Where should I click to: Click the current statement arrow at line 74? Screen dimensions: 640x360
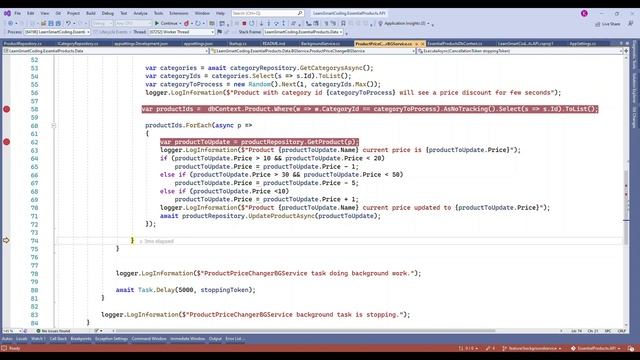[6, 240]
